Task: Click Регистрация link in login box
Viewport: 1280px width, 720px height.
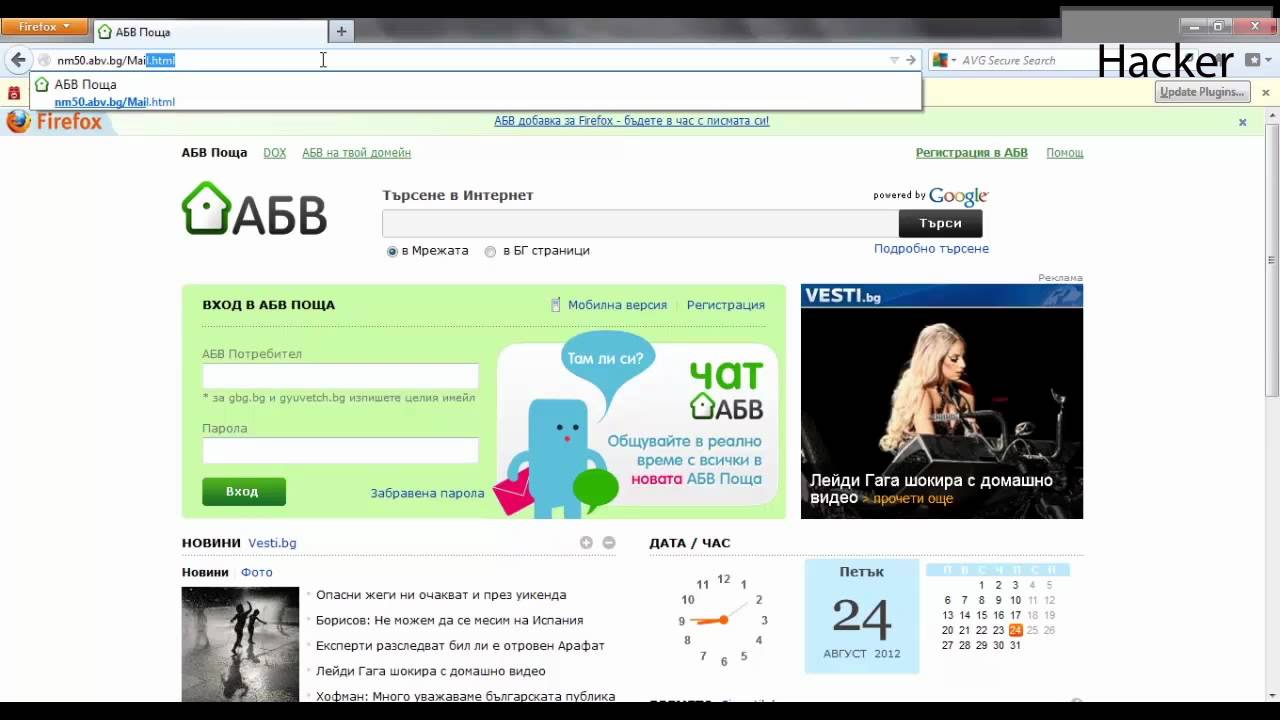Action: click(726, 305)
